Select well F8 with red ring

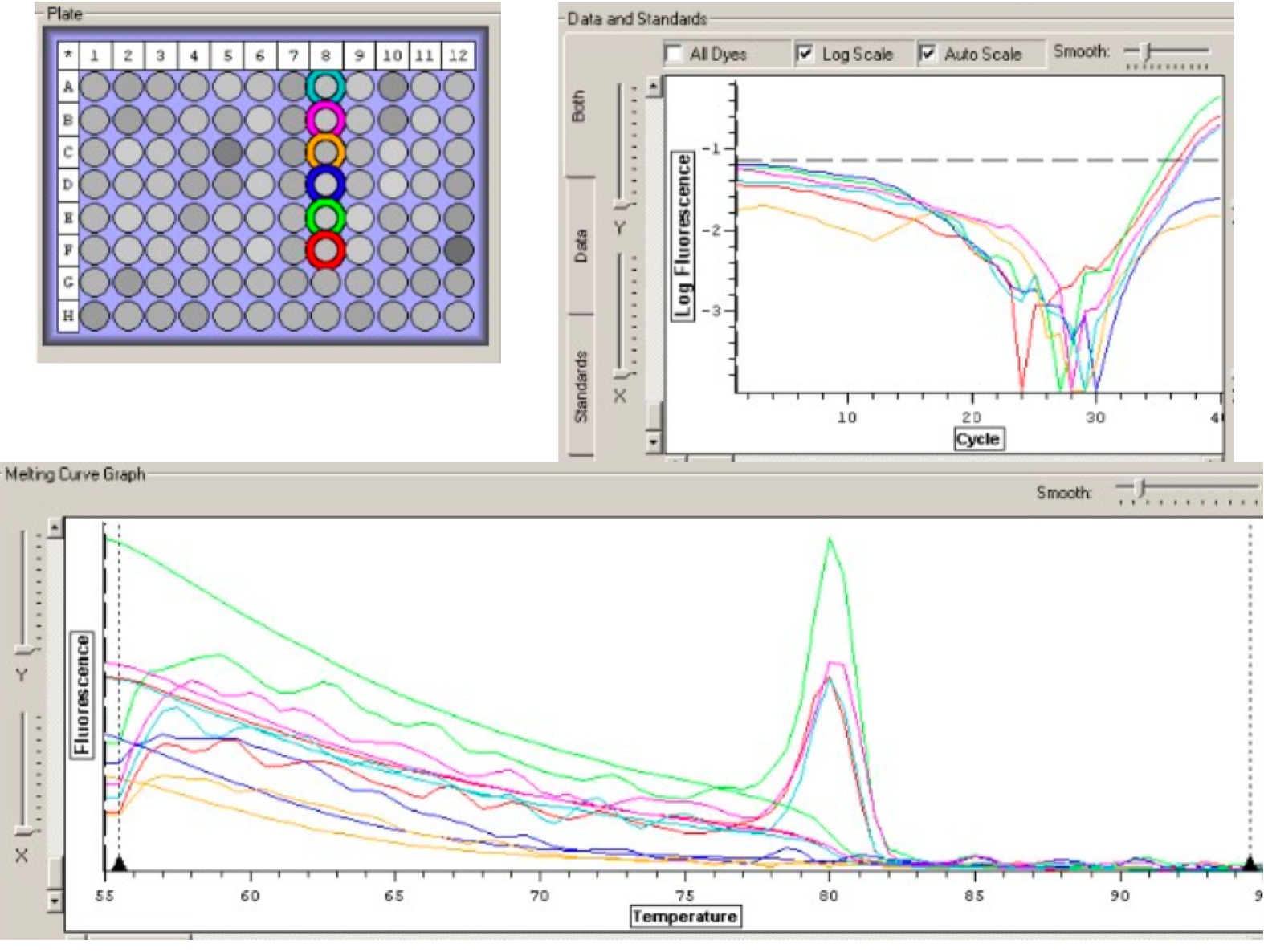coord(325,250)
